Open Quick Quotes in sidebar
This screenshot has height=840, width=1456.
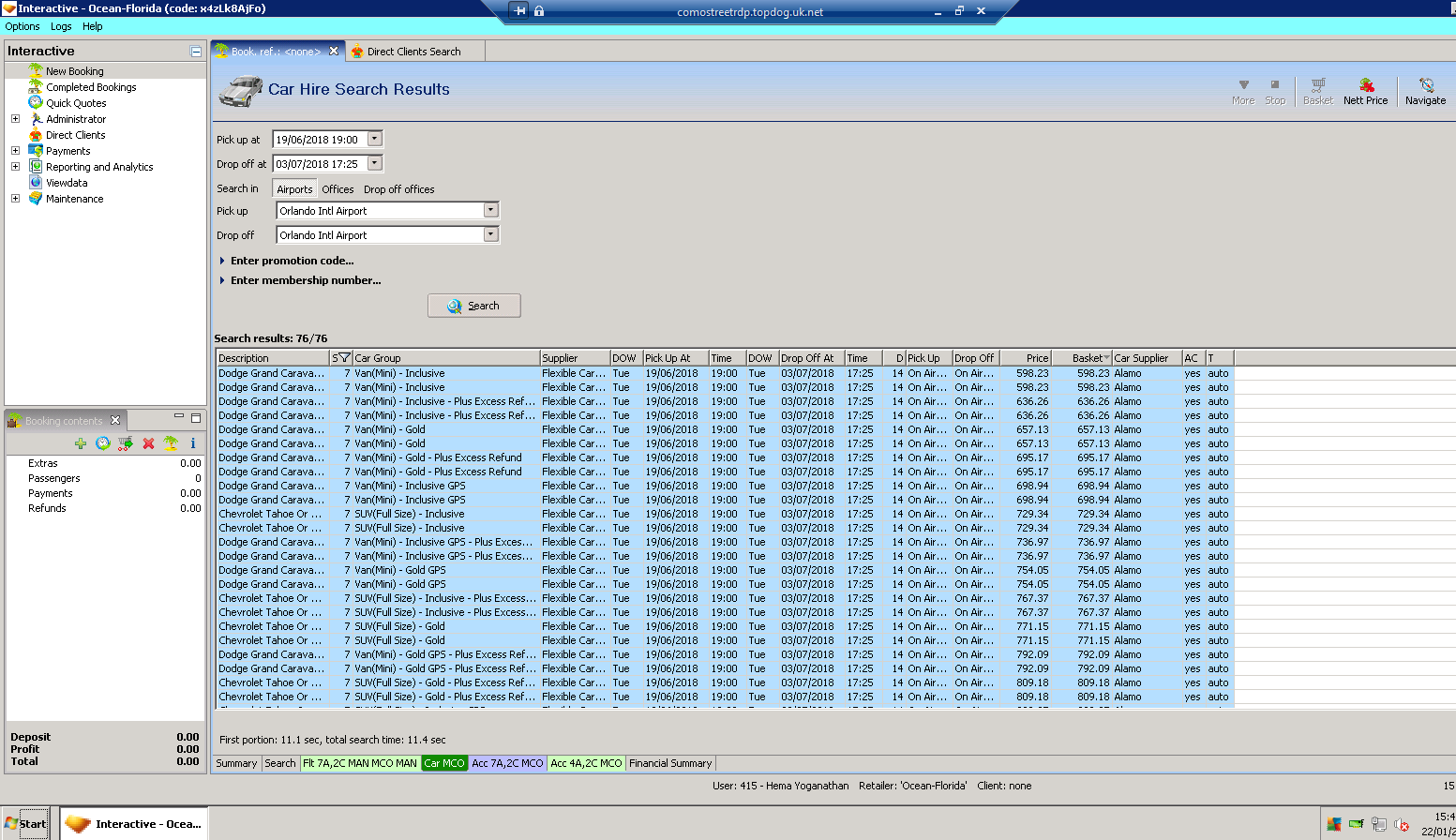point(76,103)
